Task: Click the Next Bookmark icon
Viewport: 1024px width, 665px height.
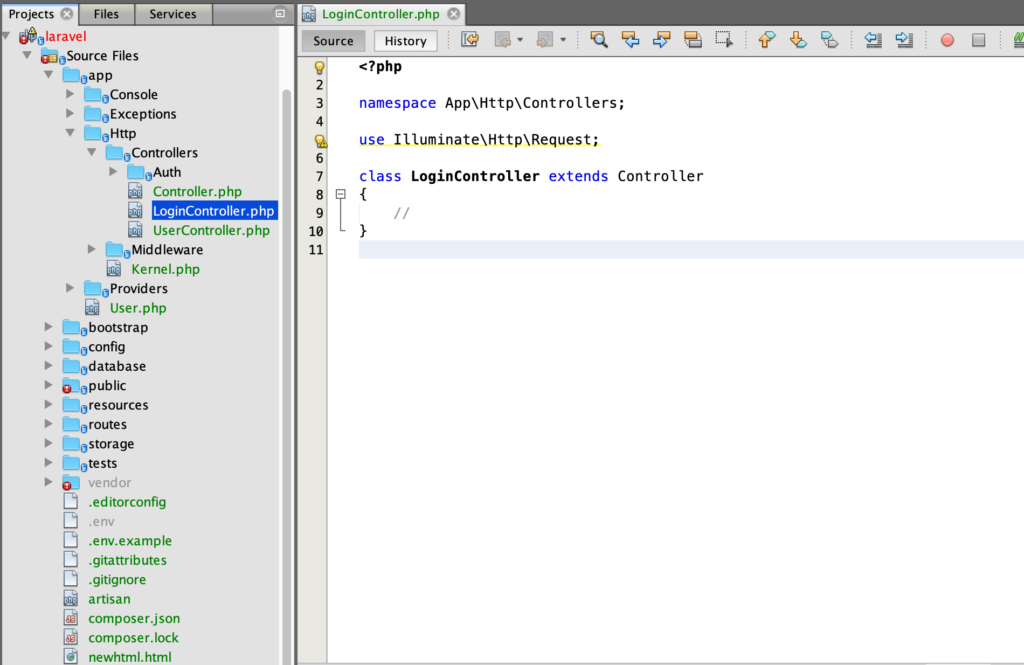Action: tap(799, 40)
